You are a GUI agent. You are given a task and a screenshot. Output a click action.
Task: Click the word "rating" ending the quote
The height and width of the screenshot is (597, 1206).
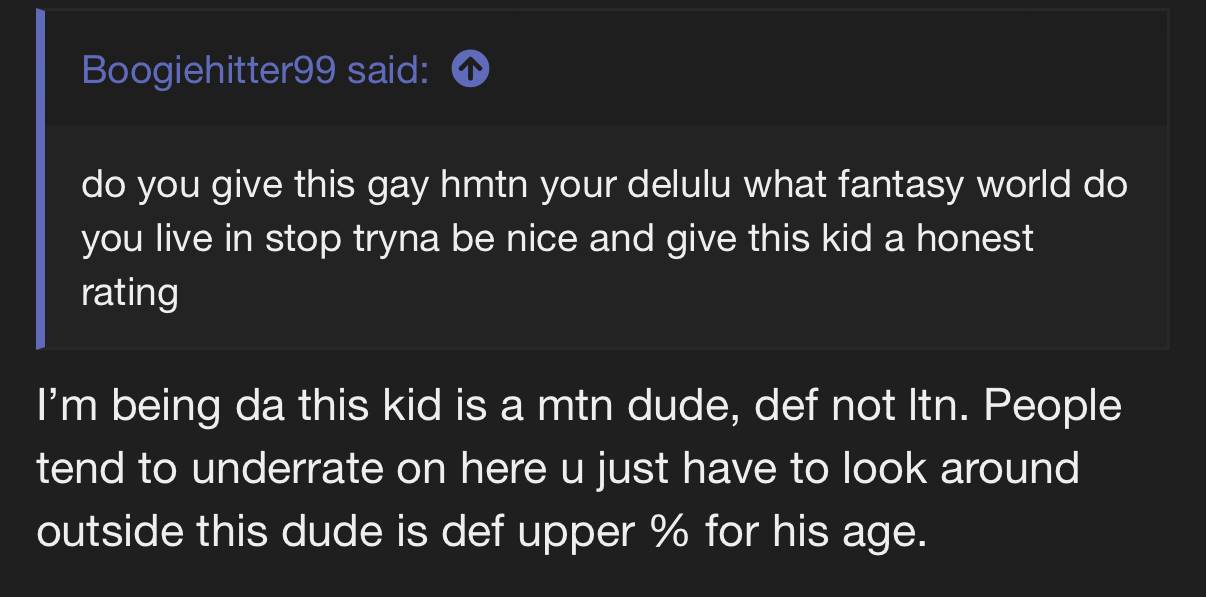pyautogui.click(x=130, y=293)
